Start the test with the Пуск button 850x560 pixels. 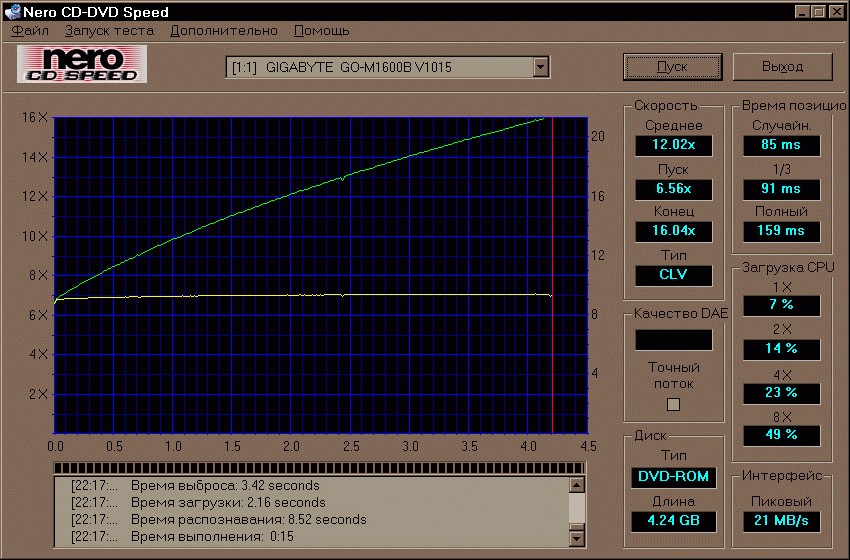pyautogui.click(x=672, y=67)
